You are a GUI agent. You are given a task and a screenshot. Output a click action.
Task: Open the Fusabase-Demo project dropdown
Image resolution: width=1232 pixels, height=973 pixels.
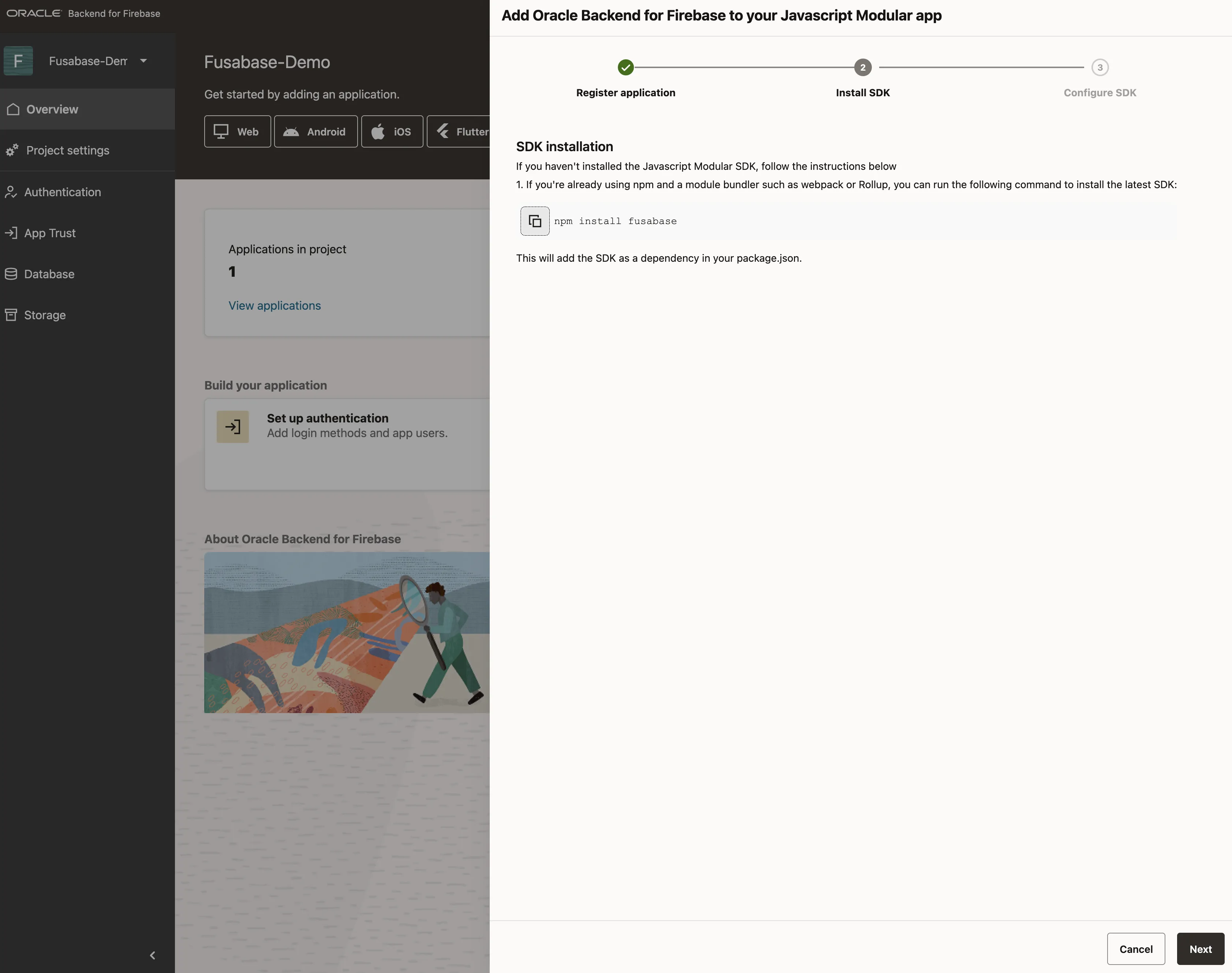(143, 61)
